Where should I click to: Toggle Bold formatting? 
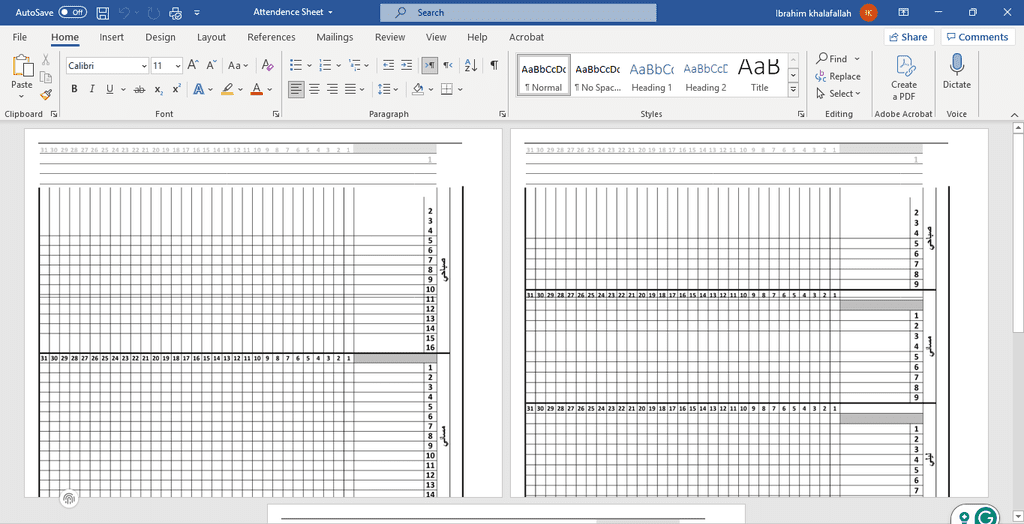74,89
